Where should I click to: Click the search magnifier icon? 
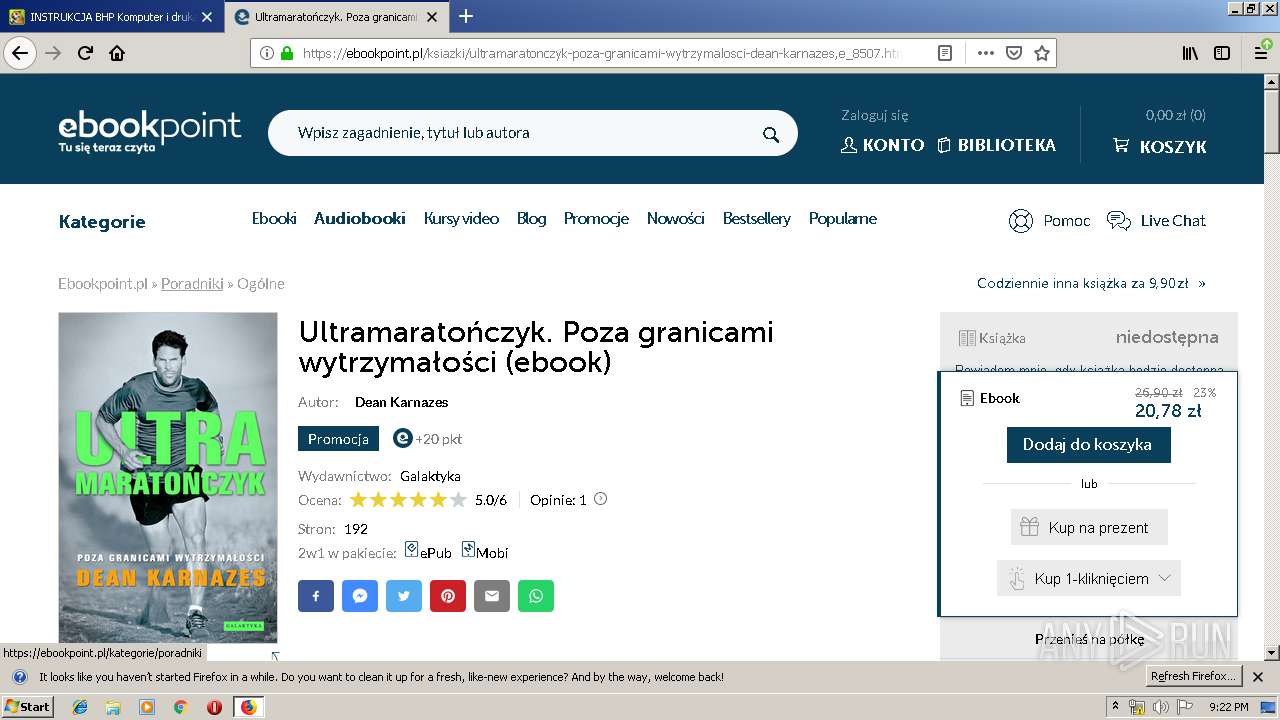point(770,134)
